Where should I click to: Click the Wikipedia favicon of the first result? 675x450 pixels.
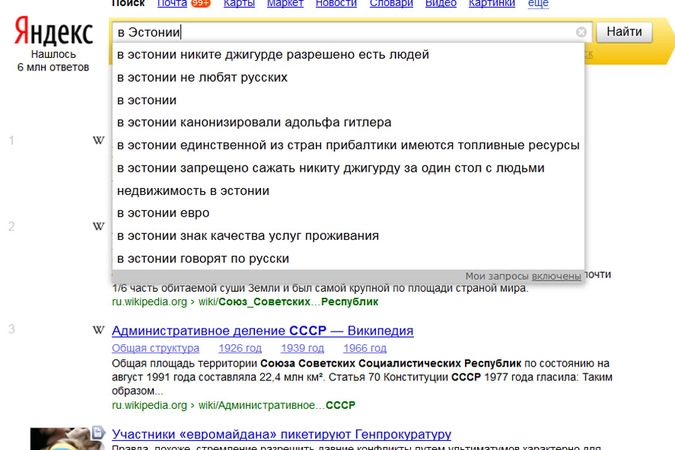pyautogui.click(x=98, y=140)
